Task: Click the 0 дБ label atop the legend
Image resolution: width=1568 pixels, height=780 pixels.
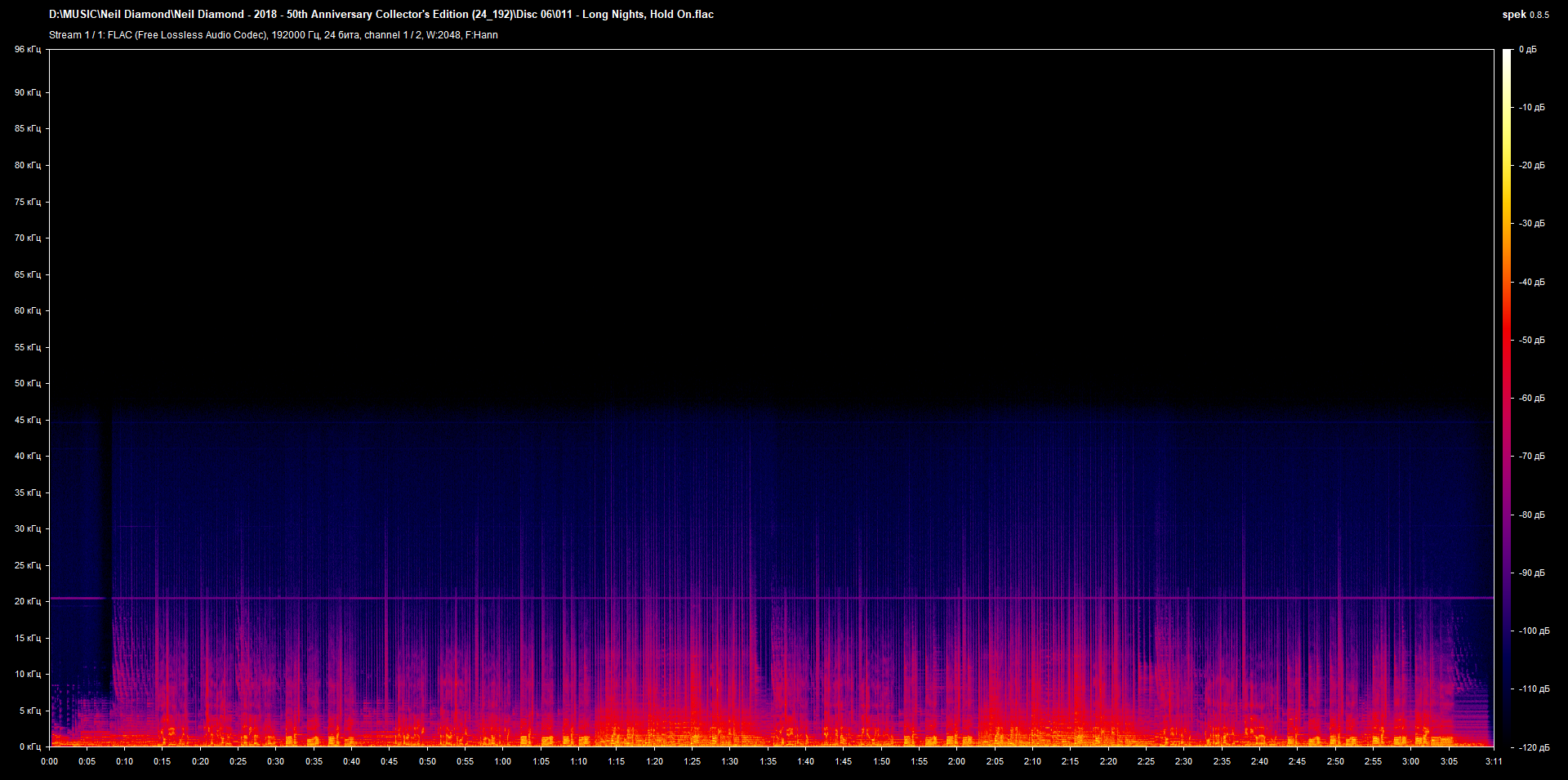Action: 1529,49
